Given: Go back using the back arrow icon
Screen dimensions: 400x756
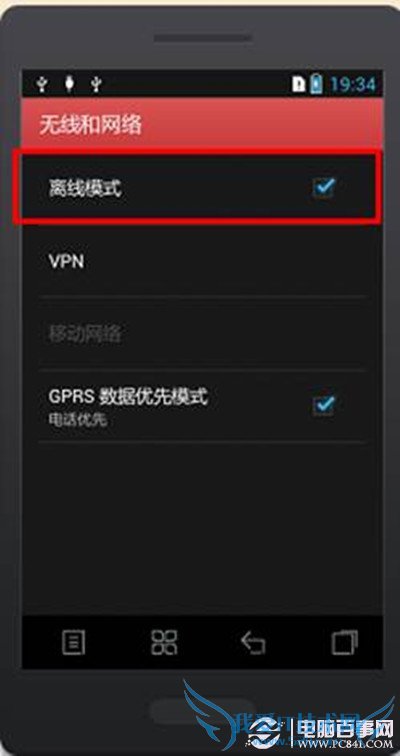Looking at the screenshot, I should coord(253,643).
